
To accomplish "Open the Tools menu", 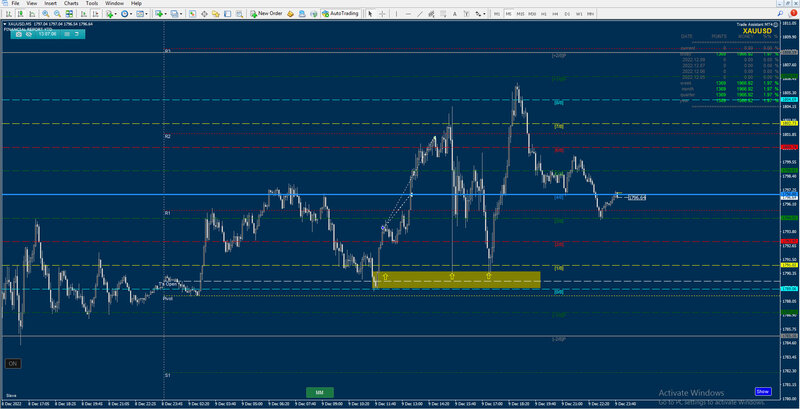I will pos(92,3).
